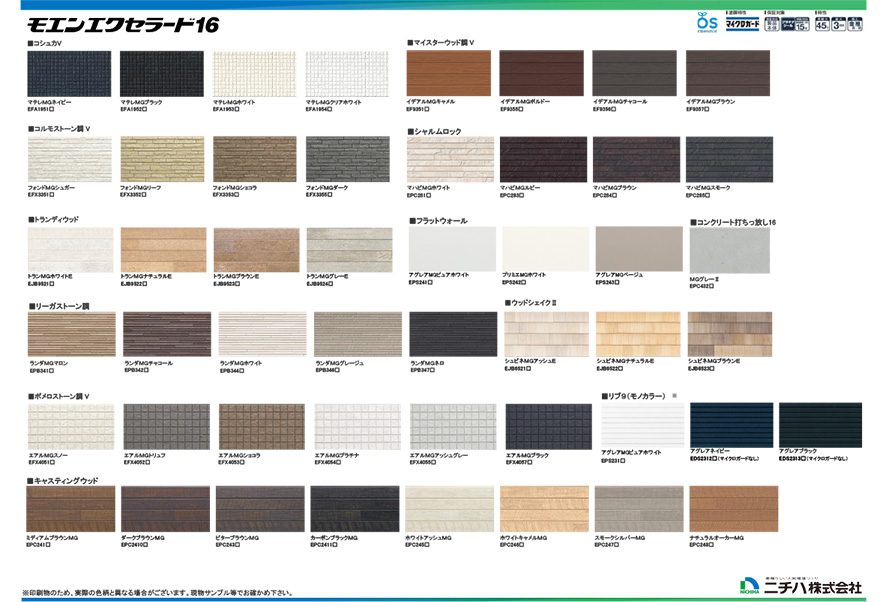Screen dimensions: 880x602
Task: Select the イデアルMGブラウン swatch
Action: click(x=728, y=73)
